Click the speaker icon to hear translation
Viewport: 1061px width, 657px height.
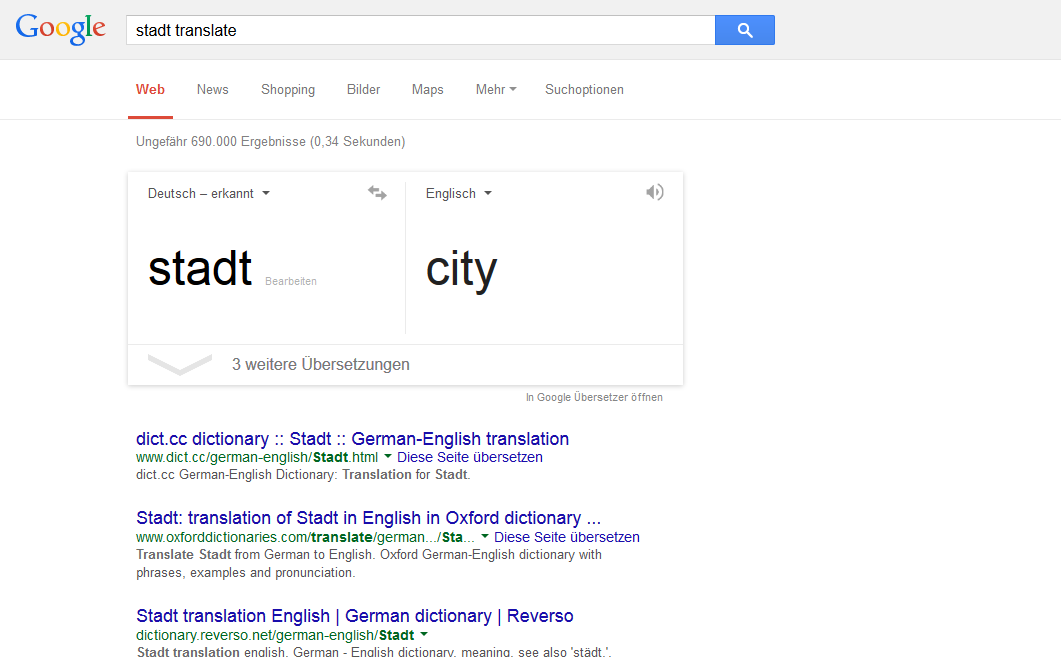point(655,192)
